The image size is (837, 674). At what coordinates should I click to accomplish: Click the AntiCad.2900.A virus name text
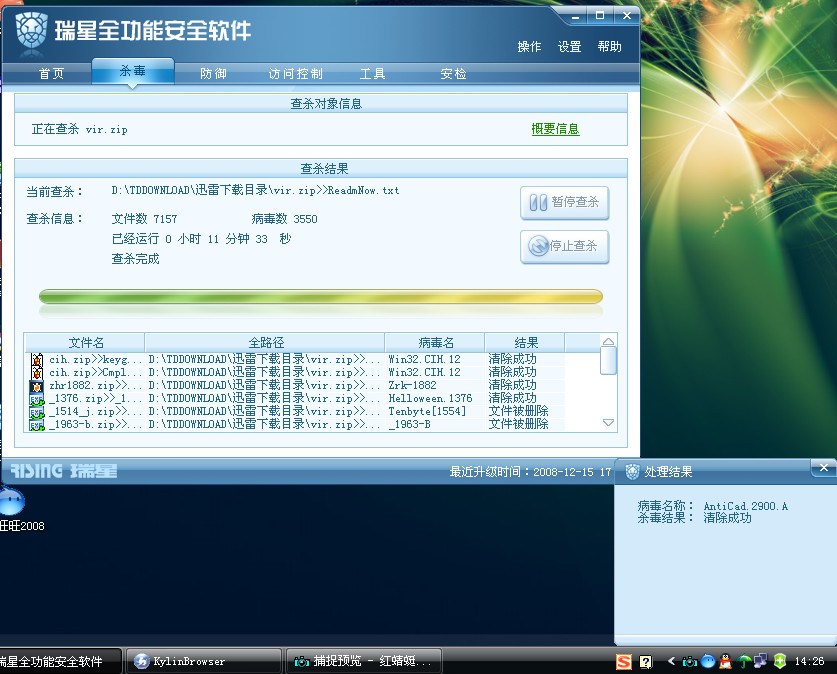pos(745,506)
